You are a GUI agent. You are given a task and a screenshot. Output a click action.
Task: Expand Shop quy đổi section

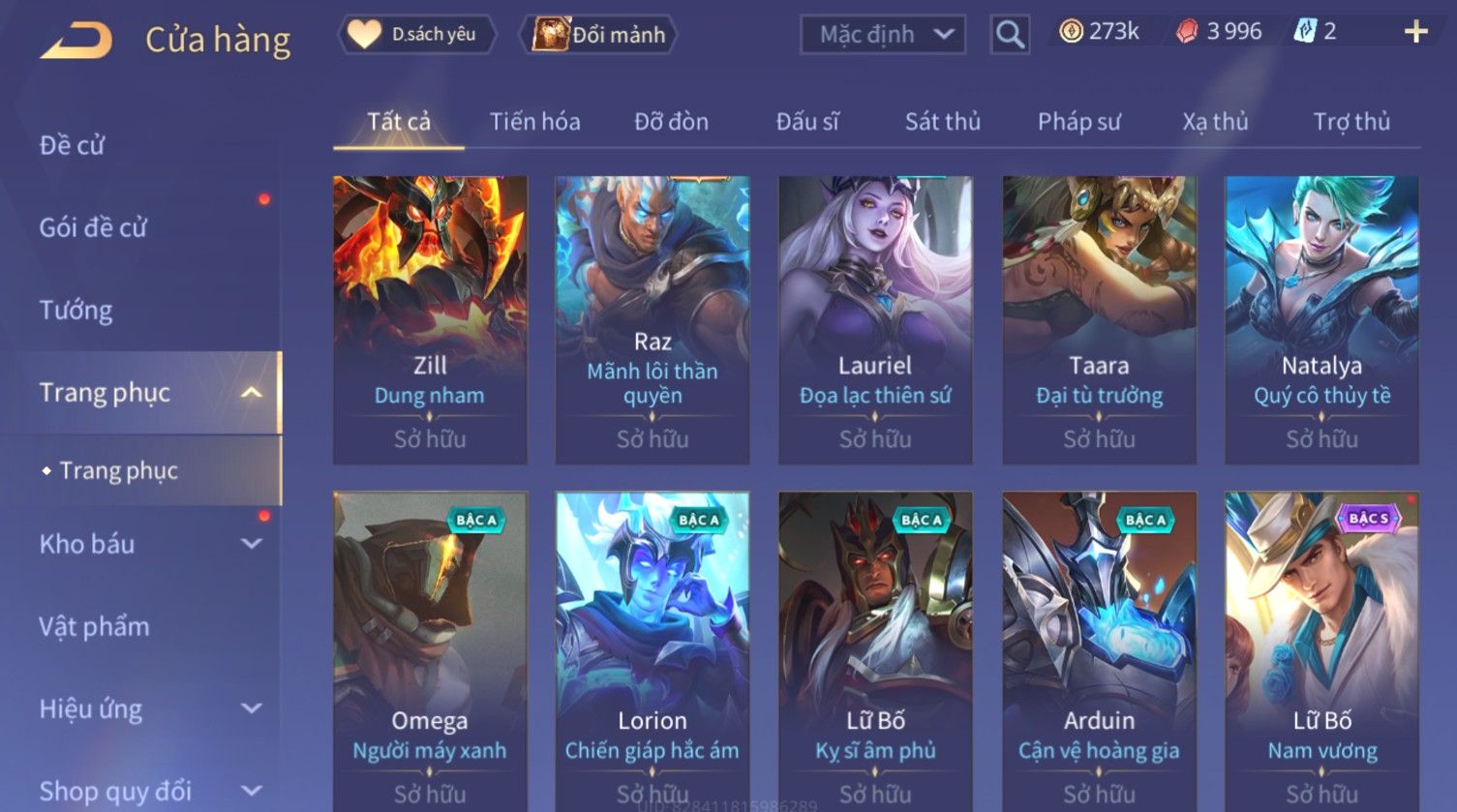[x=251, y=791]
